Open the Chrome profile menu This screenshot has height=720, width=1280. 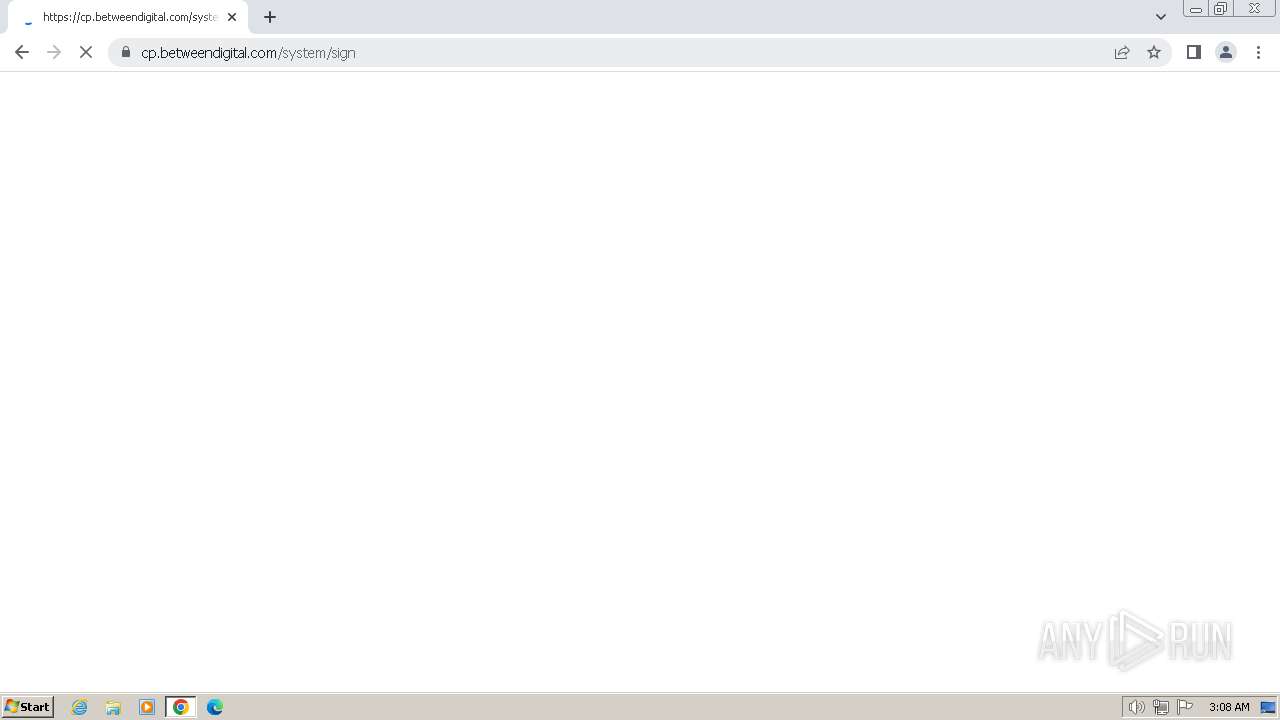[1226, 52]
